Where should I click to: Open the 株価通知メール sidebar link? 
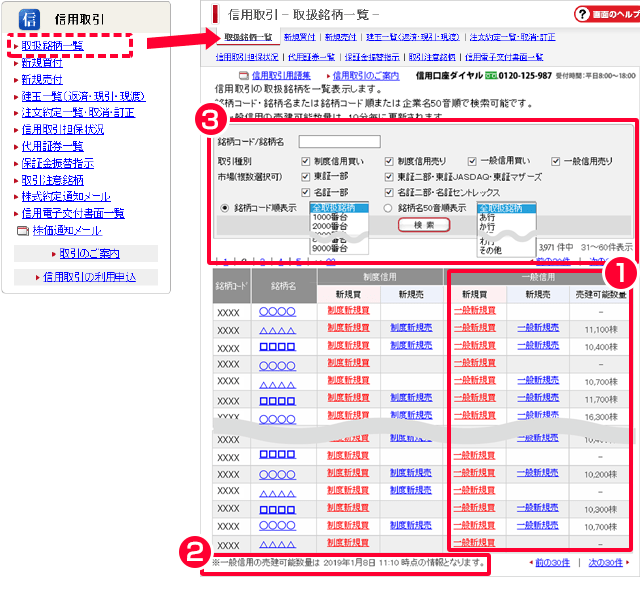(x=67, y=231)
